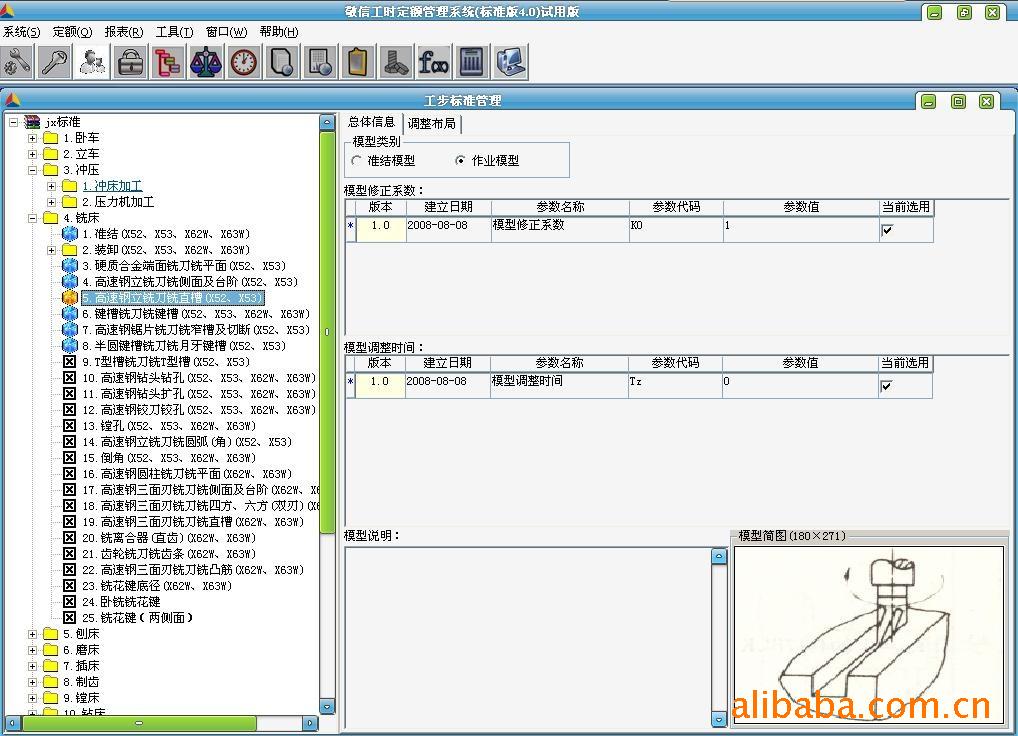Open the 系统(S) menu
The height and width of the screenshot is (736, 1018).
21,32
